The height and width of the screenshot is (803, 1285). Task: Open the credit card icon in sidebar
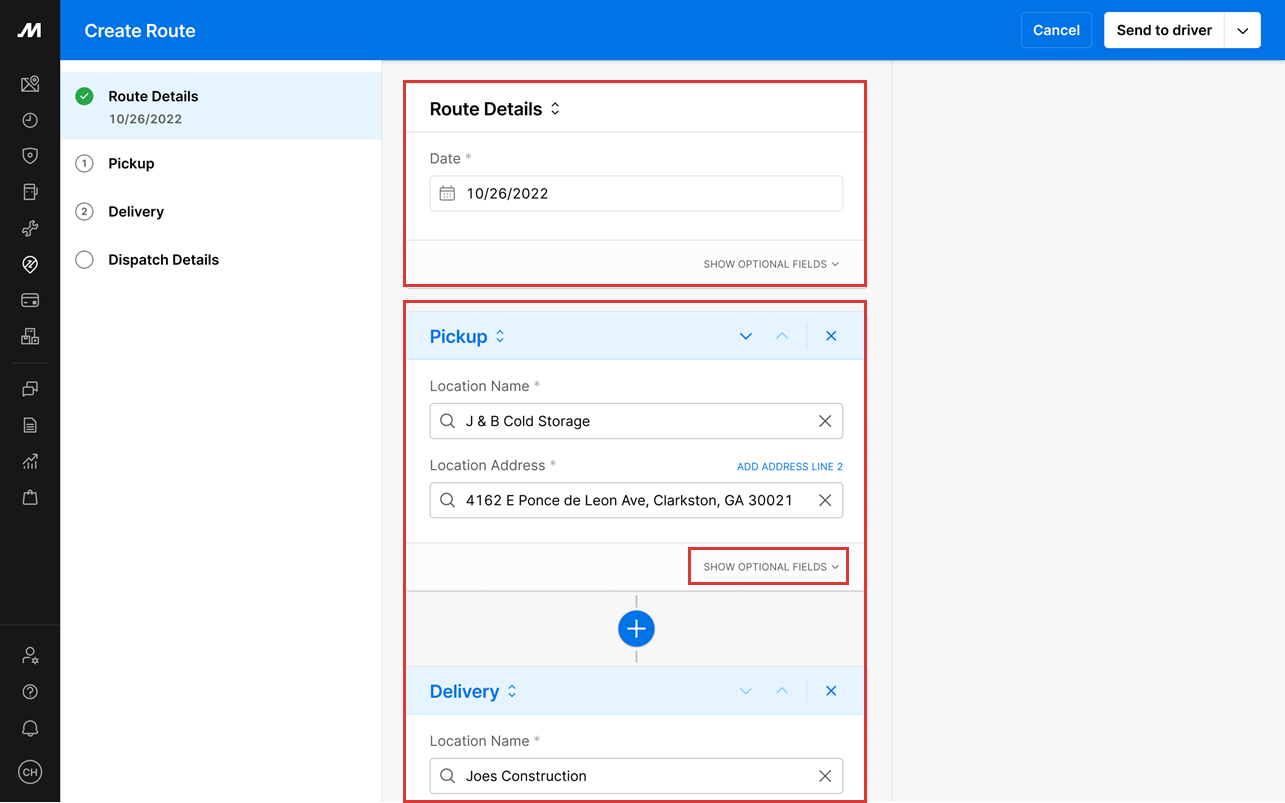30,300
